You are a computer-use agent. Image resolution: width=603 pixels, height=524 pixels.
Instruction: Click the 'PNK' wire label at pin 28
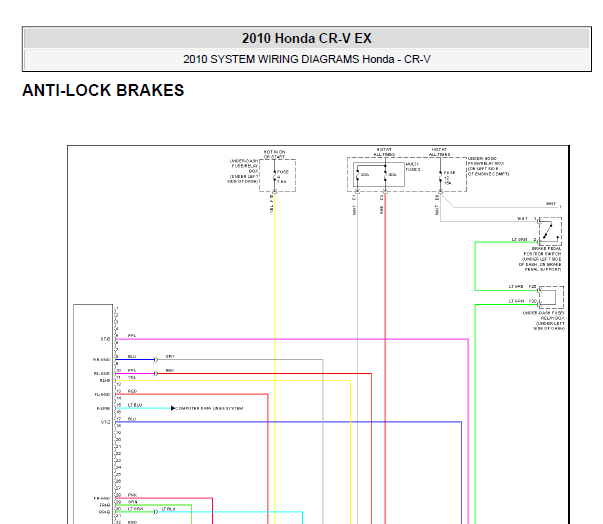pos(132,495)
